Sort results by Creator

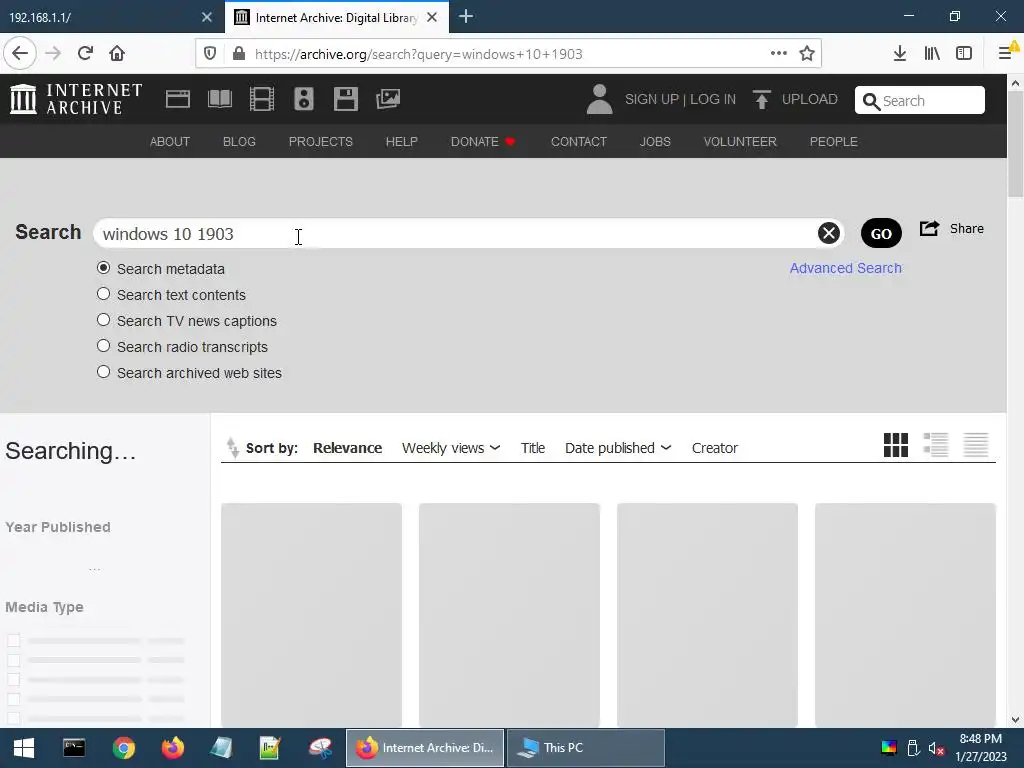click(714, 448)
